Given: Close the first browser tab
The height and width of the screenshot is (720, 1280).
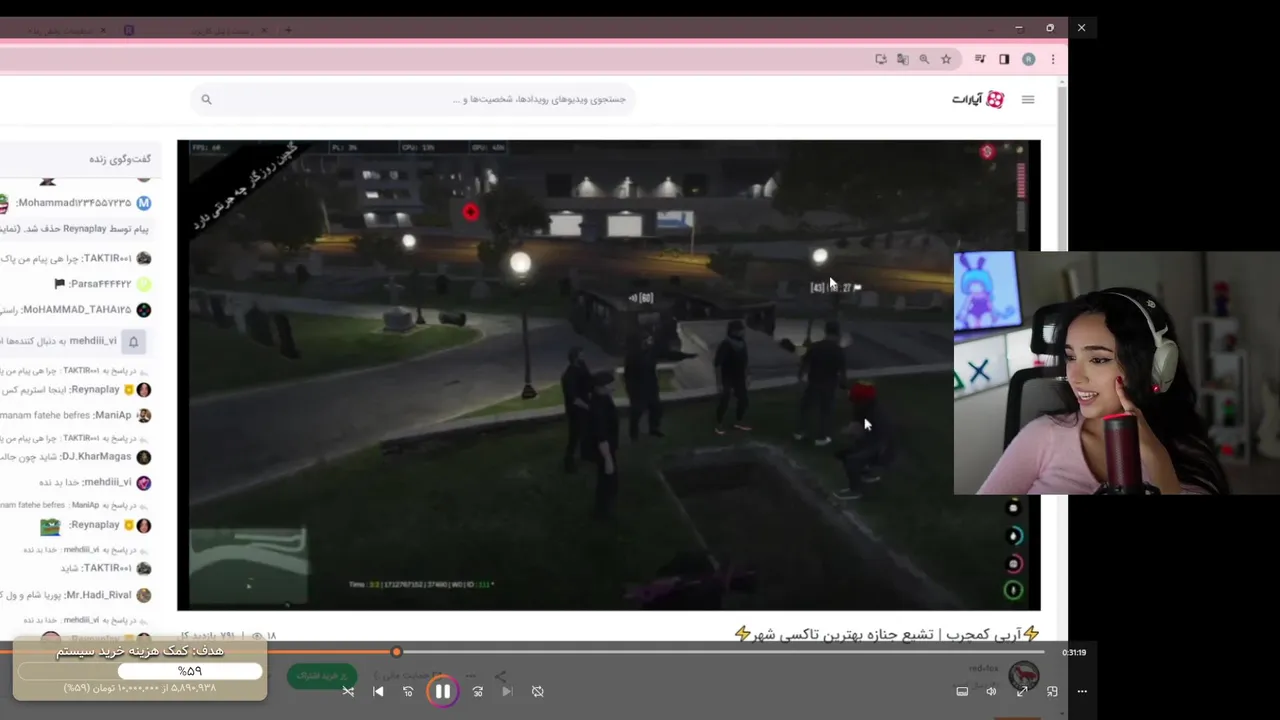Looking at the screenshot, I should pos(103,30).
